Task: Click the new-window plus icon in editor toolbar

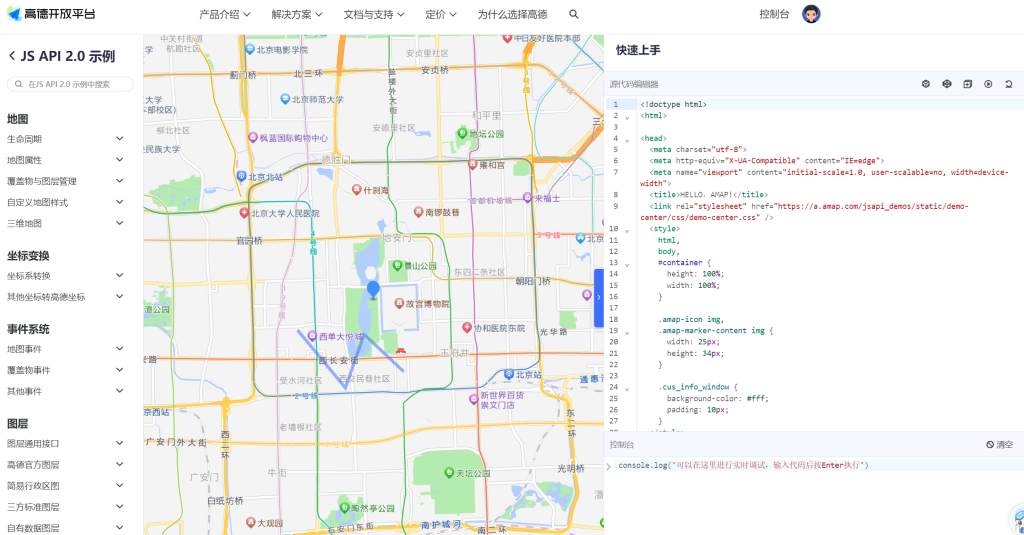Action: pos(967,84)
